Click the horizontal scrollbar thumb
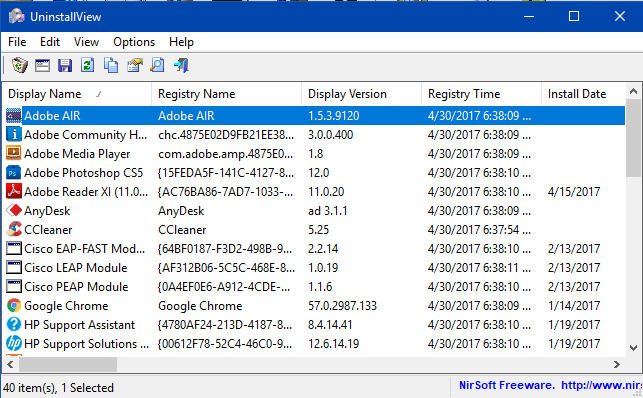 click(x=68, y=364)
